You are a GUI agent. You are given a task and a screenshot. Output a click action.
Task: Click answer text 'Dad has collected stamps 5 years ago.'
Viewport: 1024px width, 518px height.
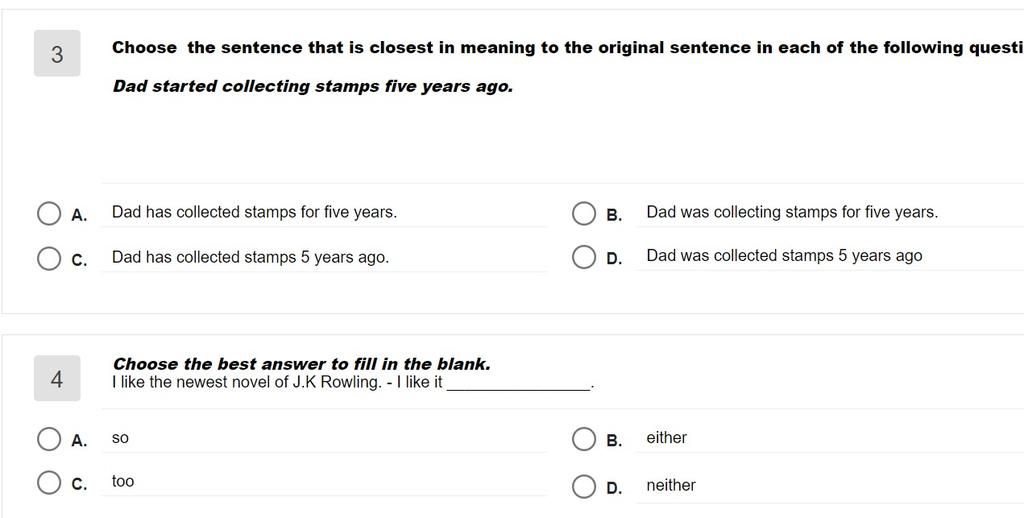250,257
